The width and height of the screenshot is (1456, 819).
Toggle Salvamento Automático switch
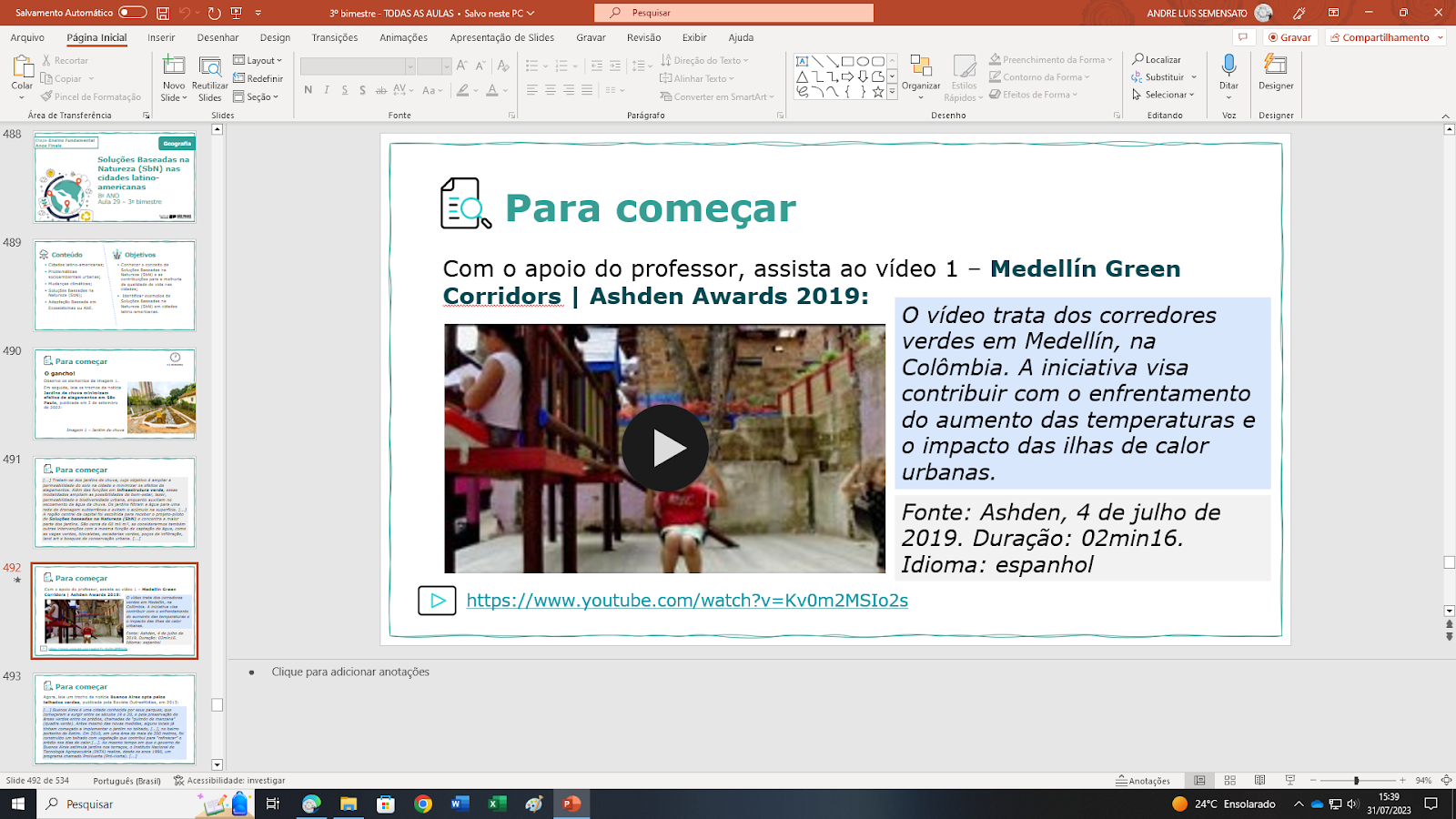tap(133, 13)
